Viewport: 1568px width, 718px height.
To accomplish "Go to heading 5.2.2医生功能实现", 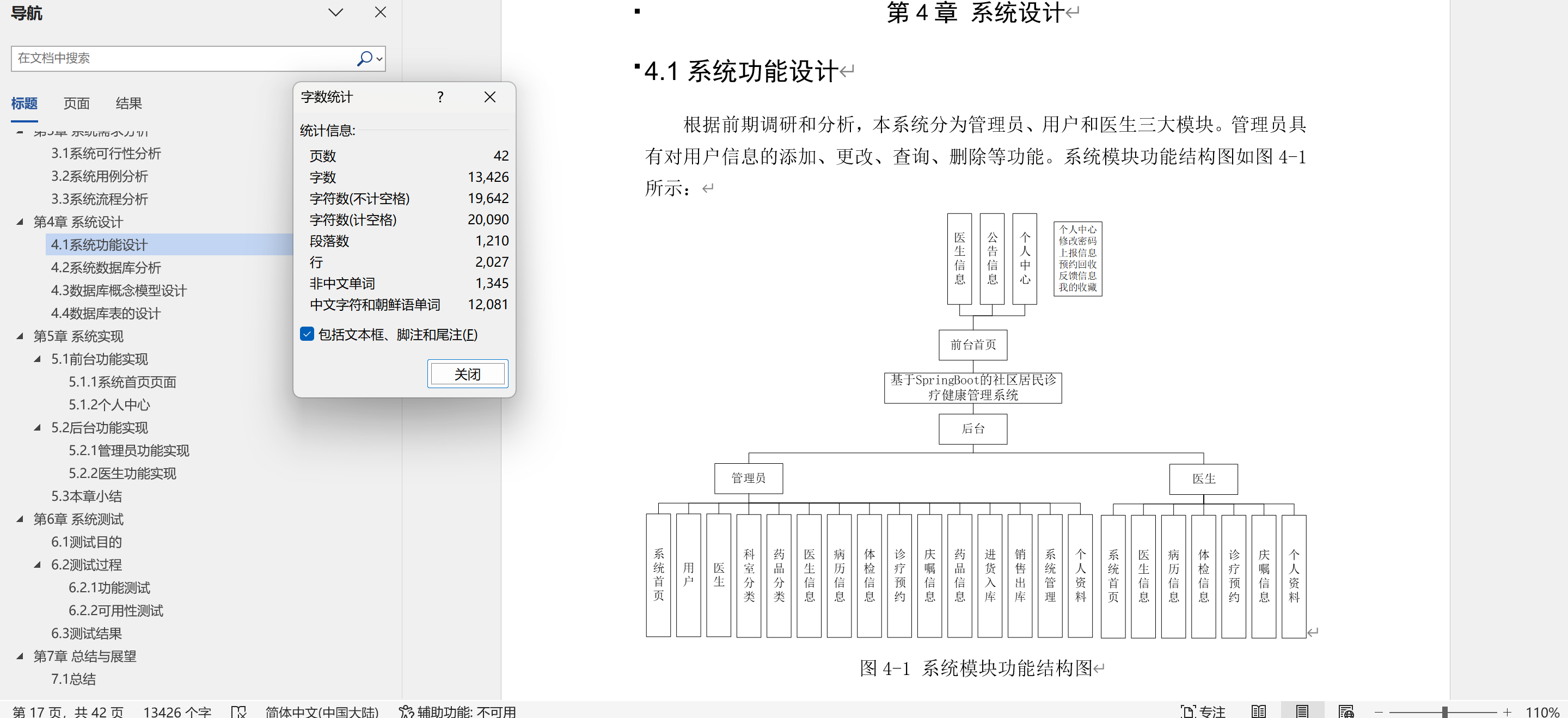I will click(x=122, y=474).
